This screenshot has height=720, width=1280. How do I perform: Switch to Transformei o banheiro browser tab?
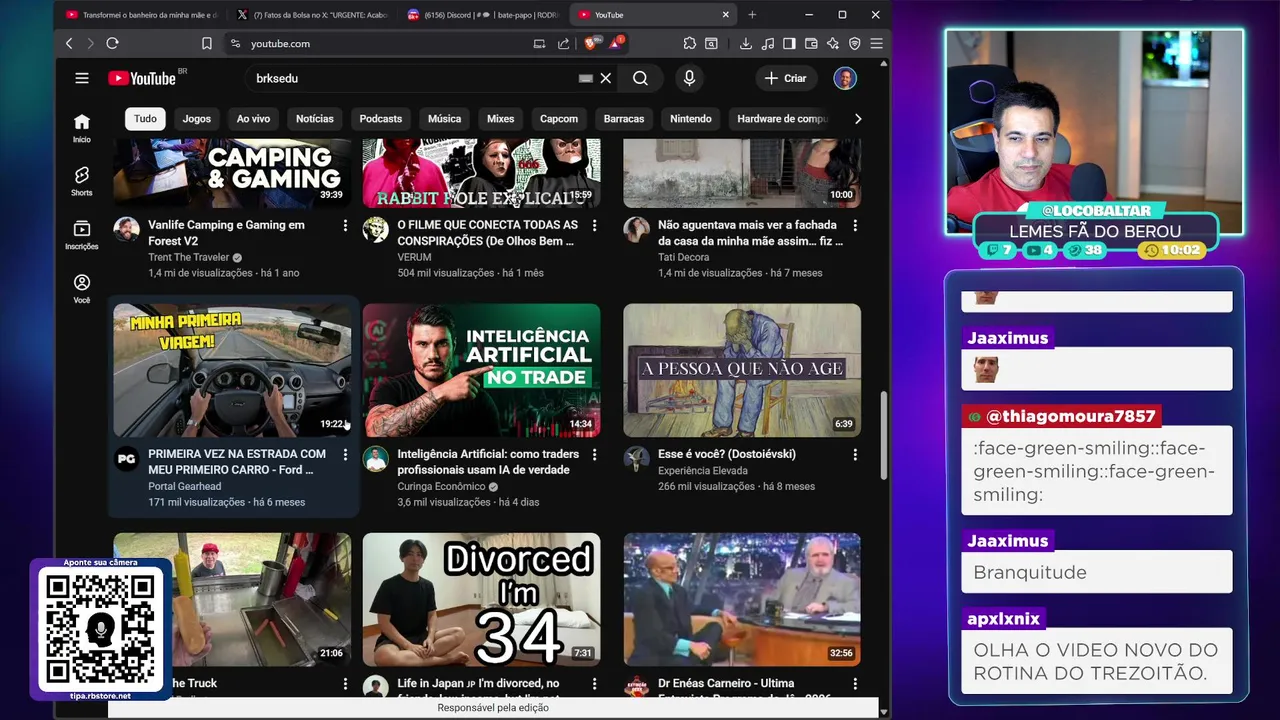(140, 15)
